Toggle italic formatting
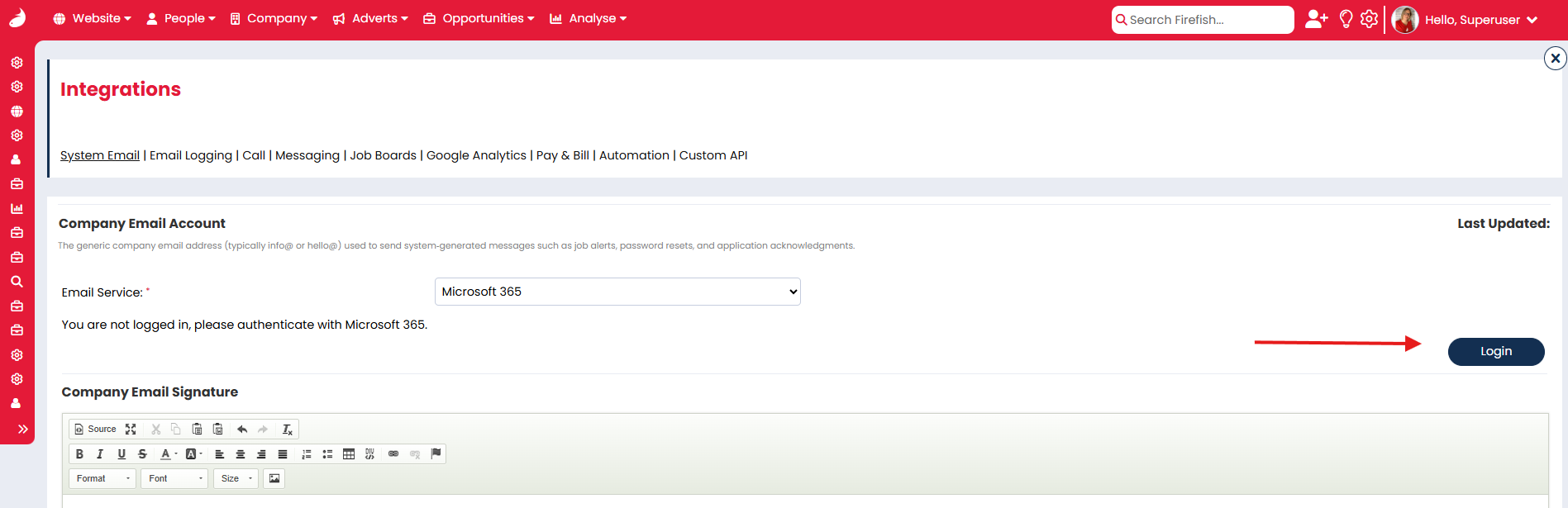The image size is (1568, 508). pyautogui.click(x=100, y=453)
